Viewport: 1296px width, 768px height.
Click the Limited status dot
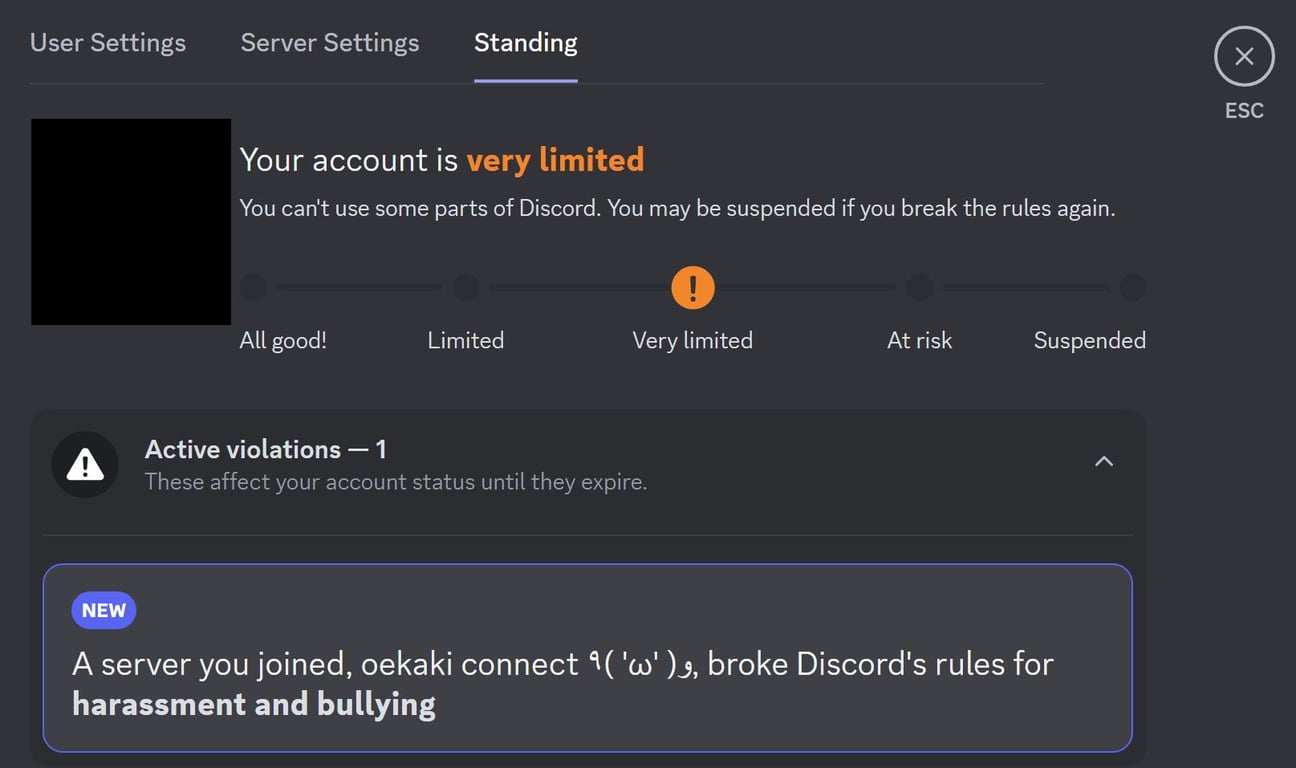(x=466, y=288)
